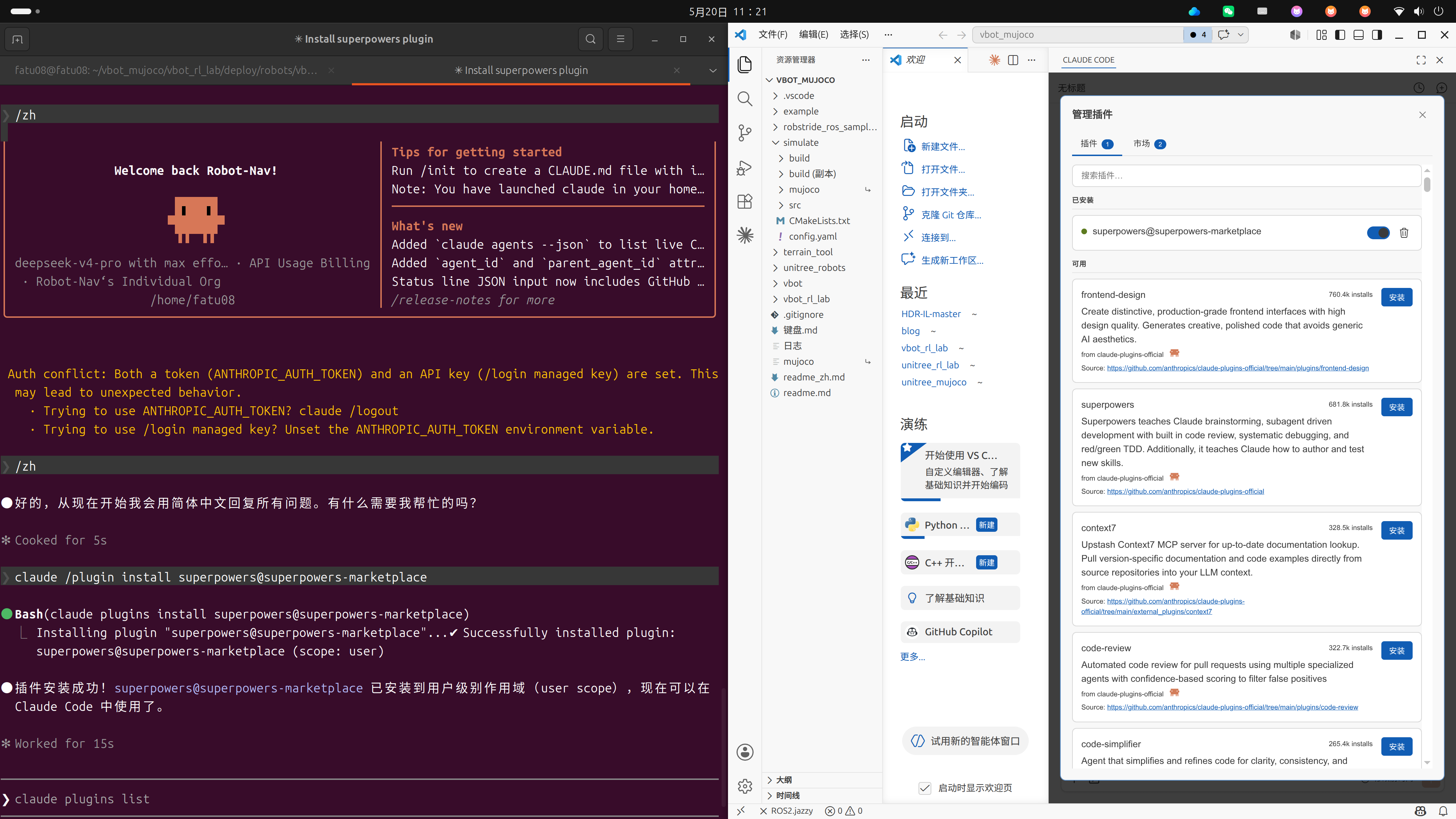Image resolution: width=1456 pixels, height=819 pixels.
Task: Open the Claude Code icon in activity bar
Action: (745, 235)
